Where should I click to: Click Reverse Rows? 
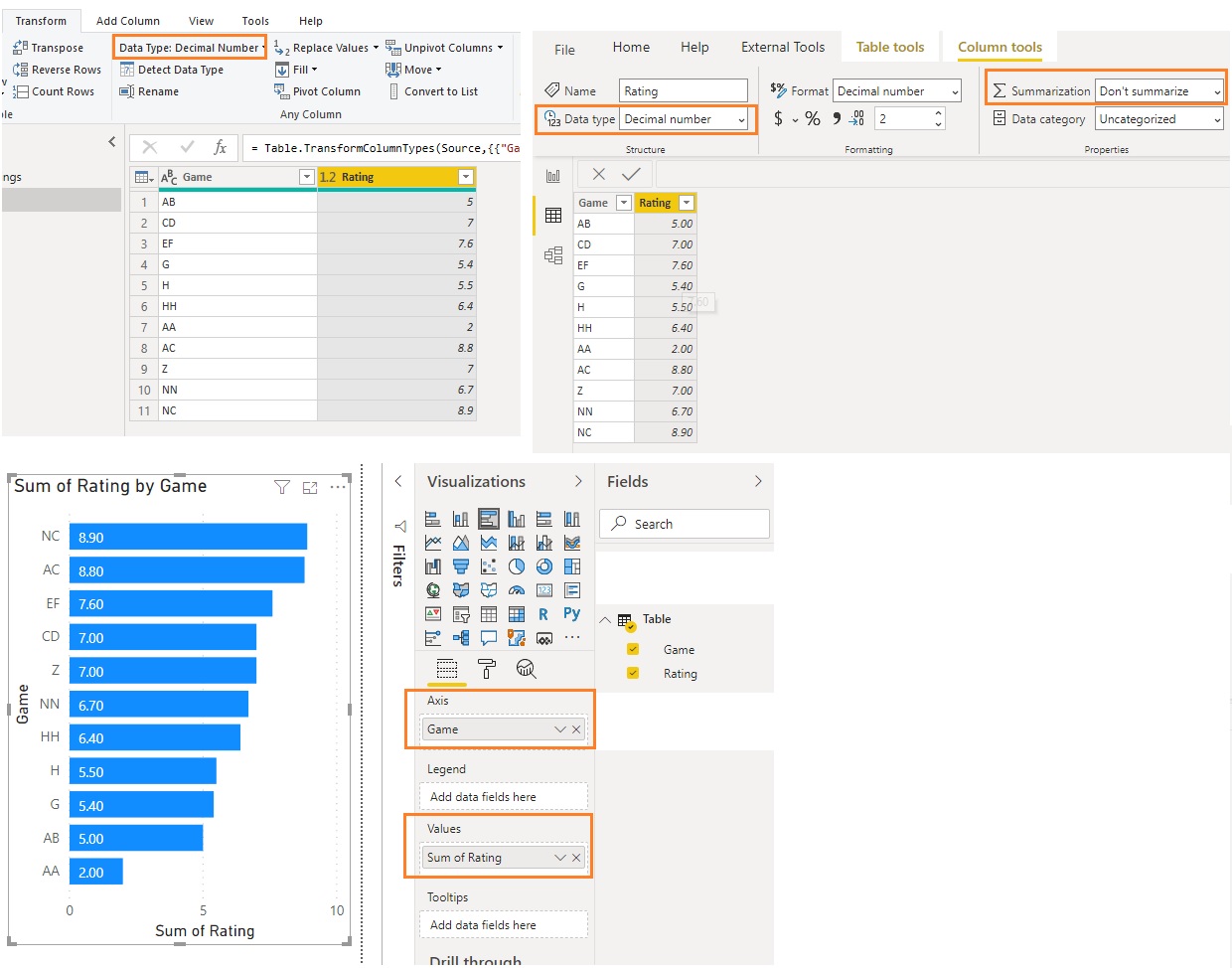coord(57,70)
